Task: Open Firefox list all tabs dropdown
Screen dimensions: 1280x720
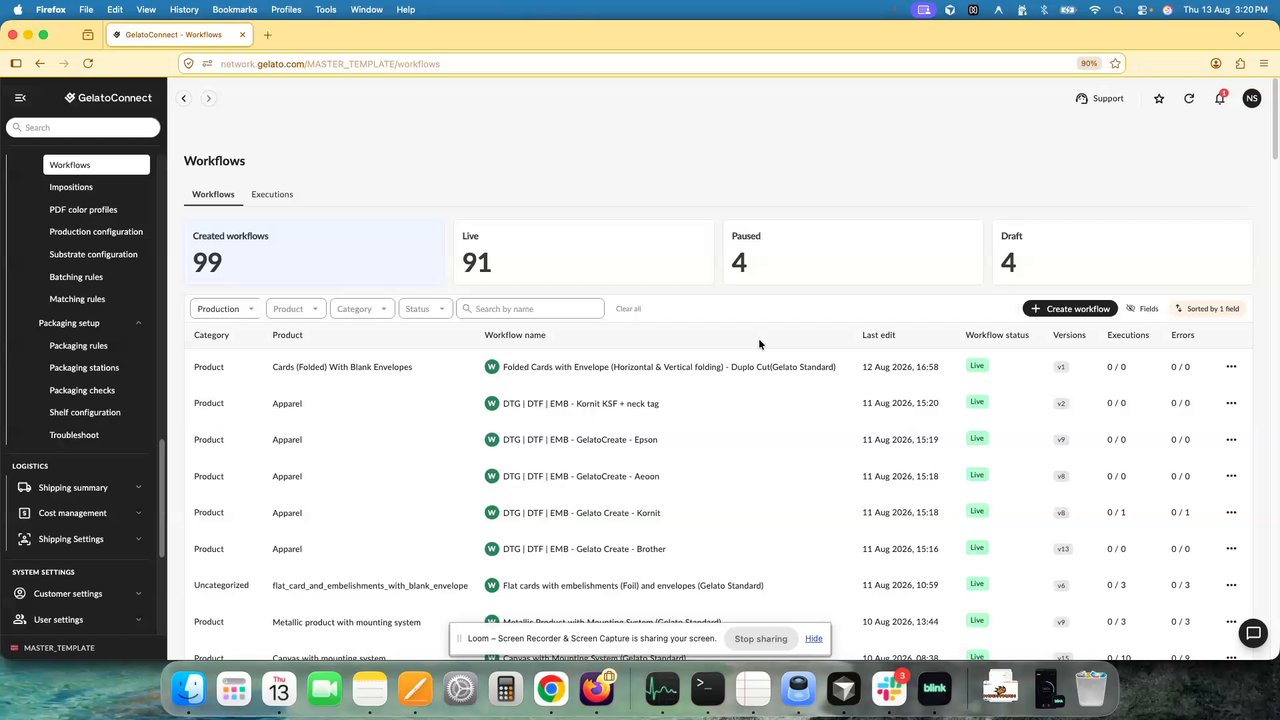Action: click(1240, 35)
